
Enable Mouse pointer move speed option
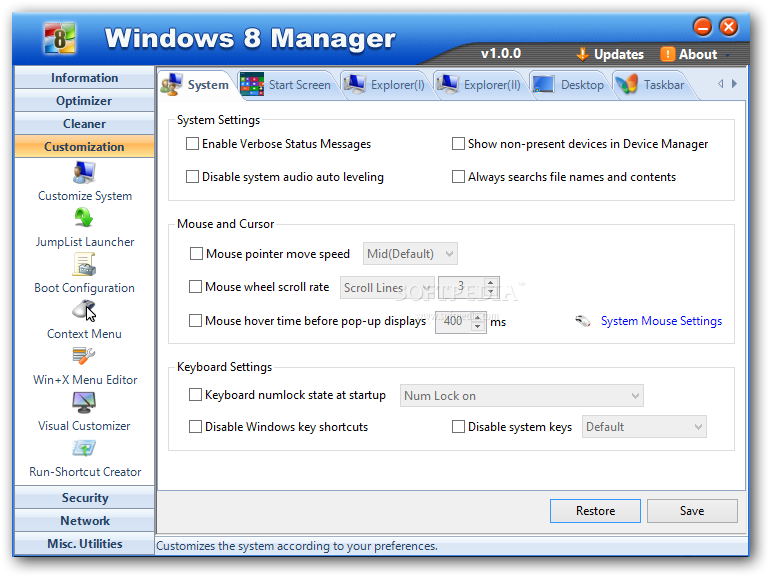point(196,254)
